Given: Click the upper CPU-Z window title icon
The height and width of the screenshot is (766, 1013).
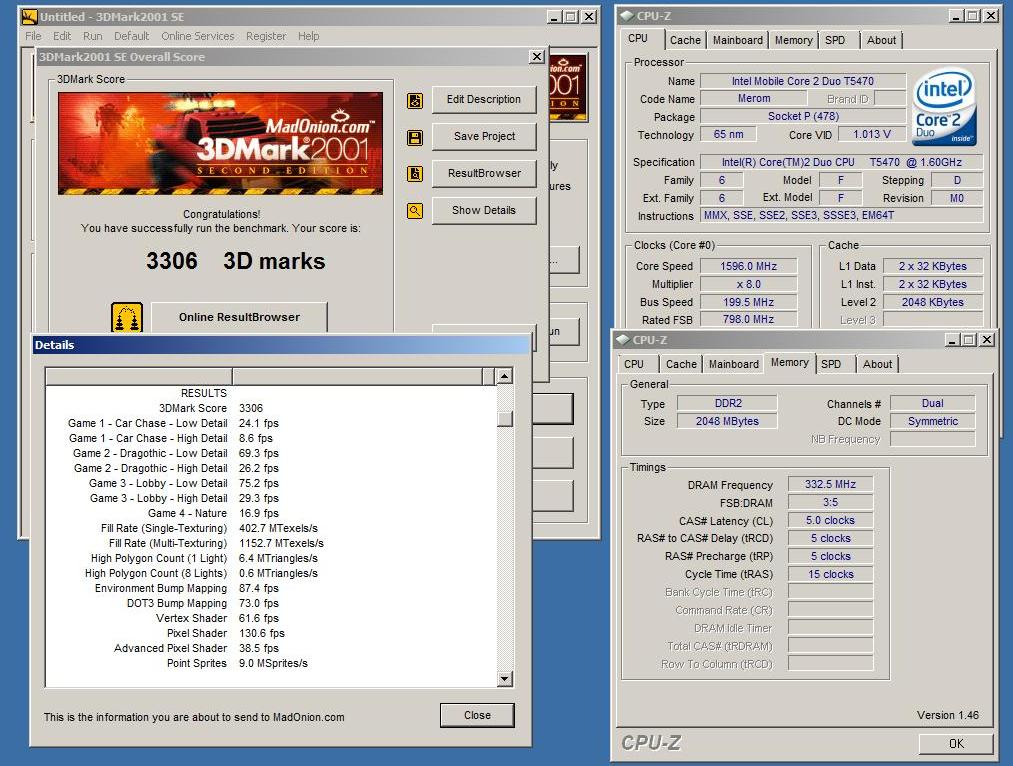Looking at the screenshot, I should (x=627, y=16).
